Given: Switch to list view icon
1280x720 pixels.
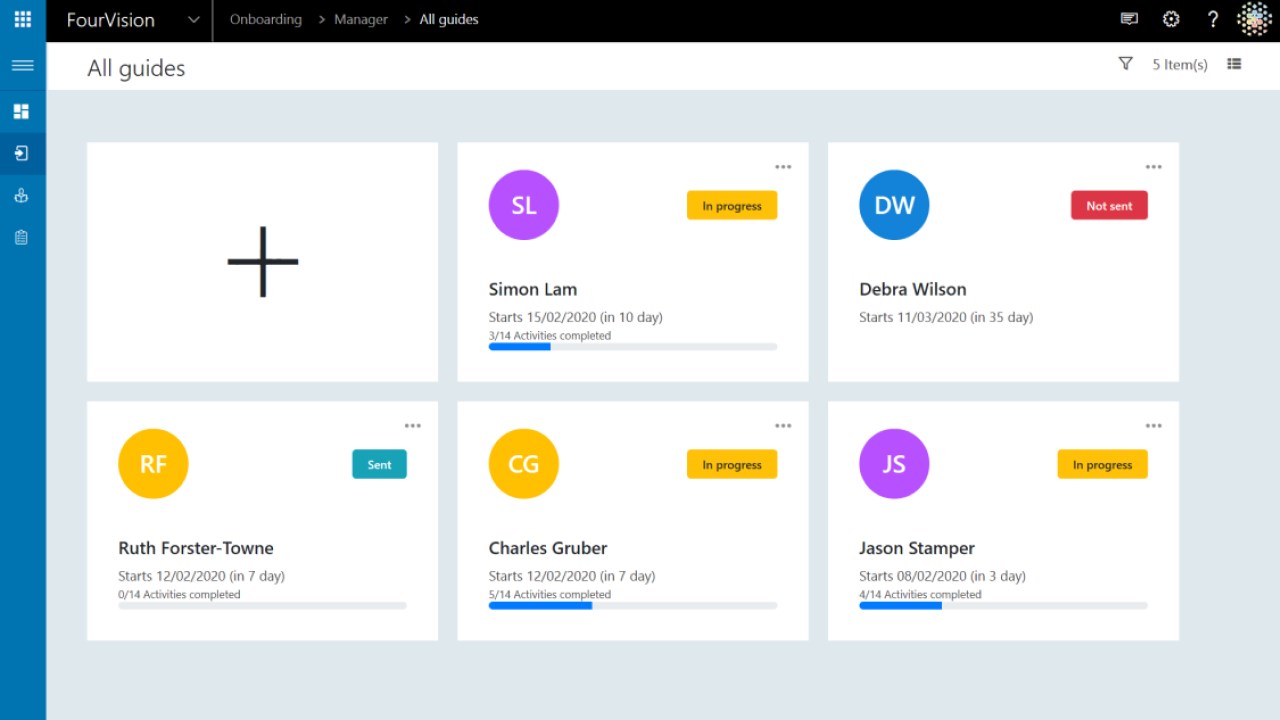Looking at the screenshot, I should (x=1234, y=64).
